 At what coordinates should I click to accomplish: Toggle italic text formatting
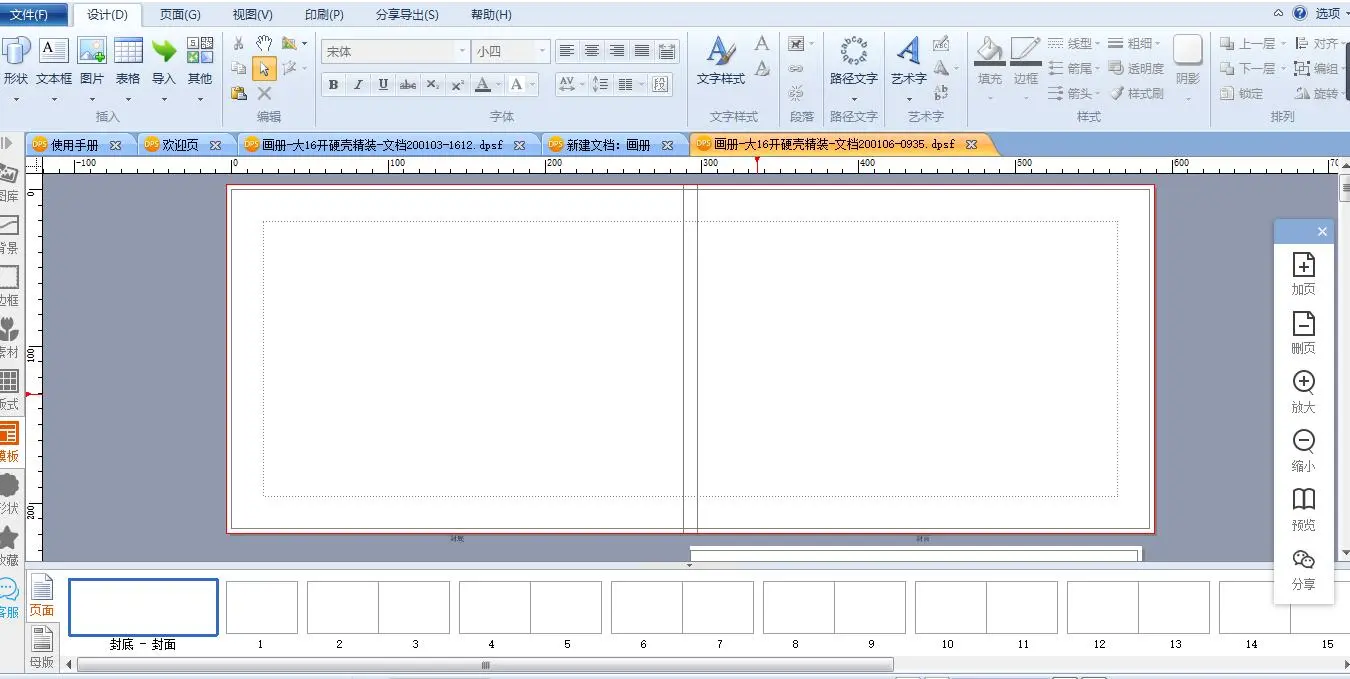[358, 85]
